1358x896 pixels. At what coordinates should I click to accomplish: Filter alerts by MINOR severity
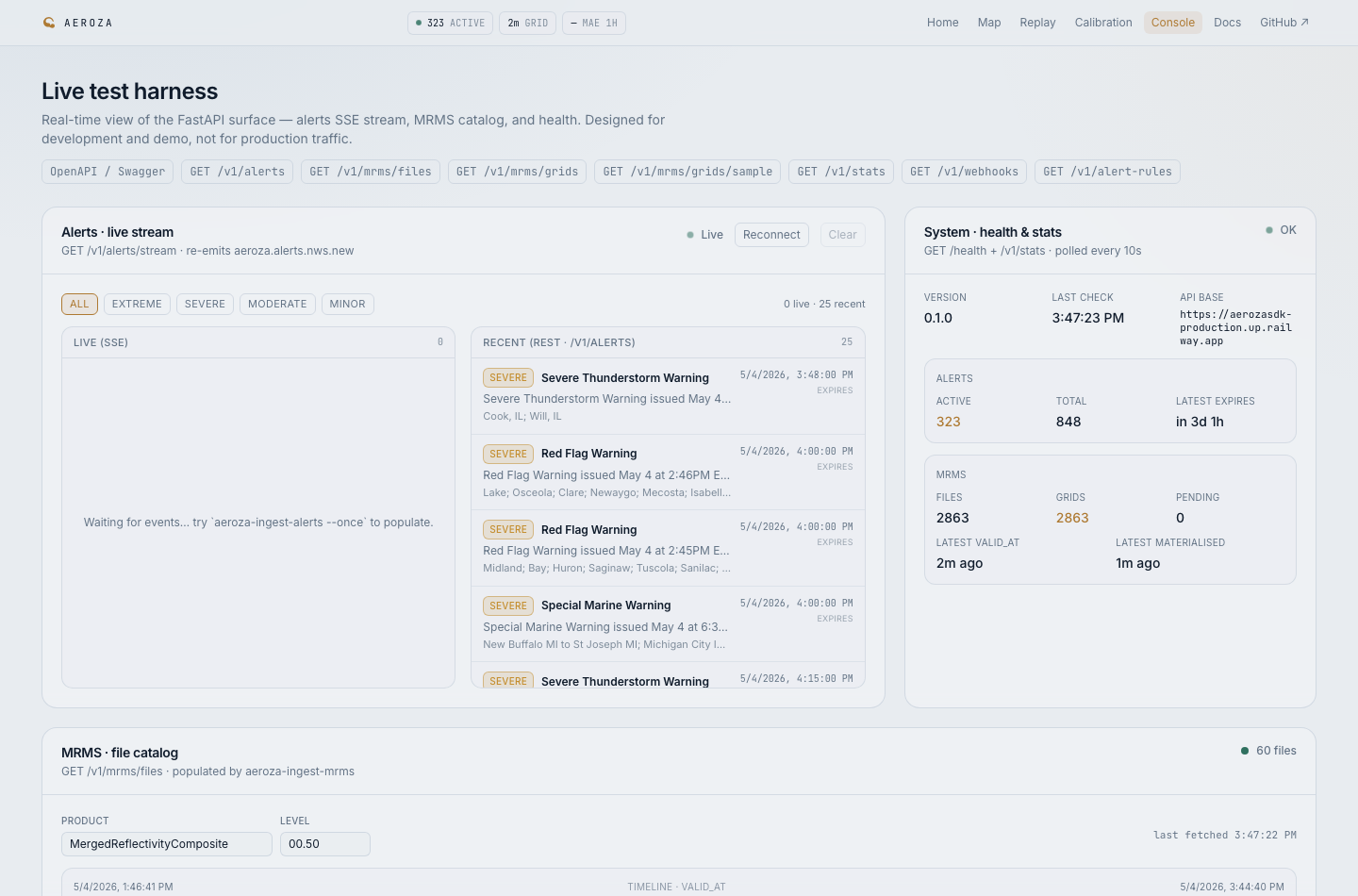click(347, 304)
